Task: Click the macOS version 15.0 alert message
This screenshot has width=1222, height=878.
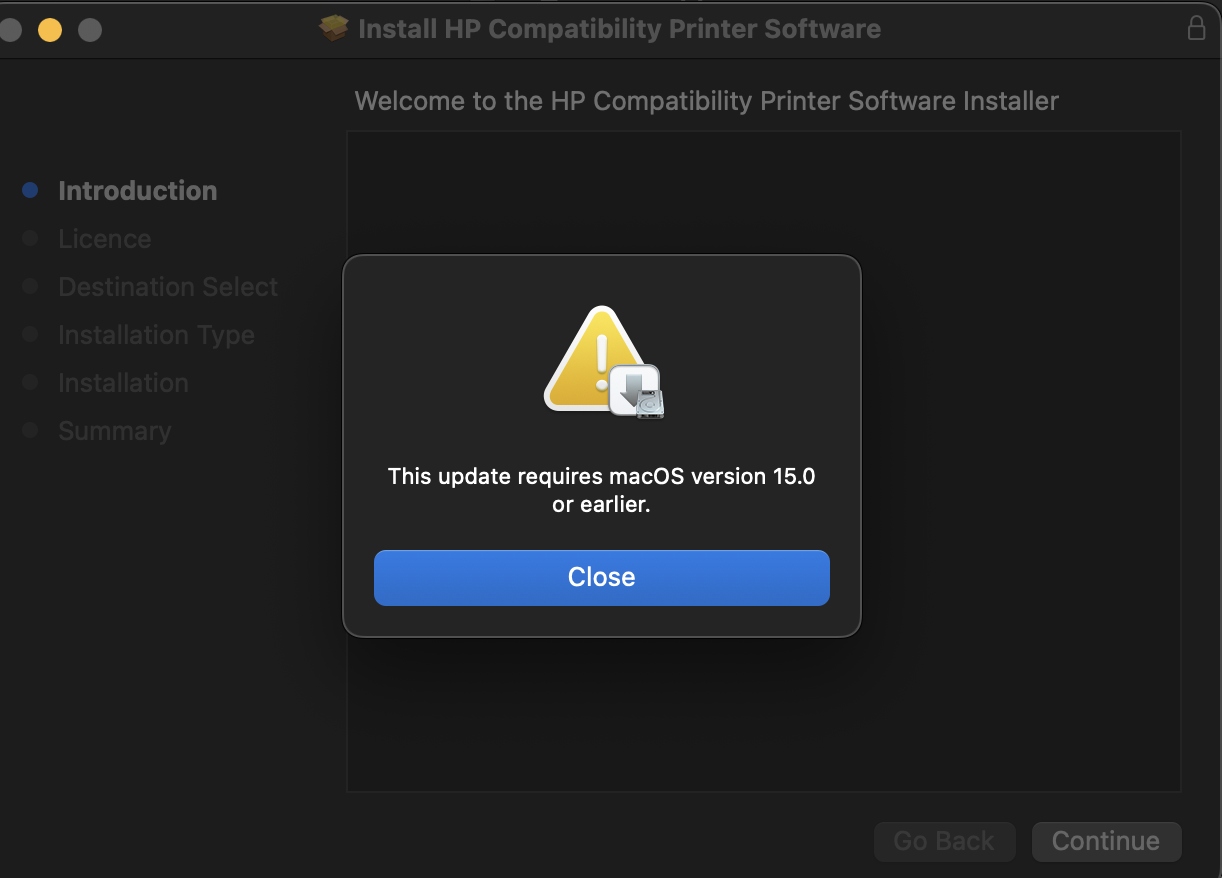Action: coord(601,490)
